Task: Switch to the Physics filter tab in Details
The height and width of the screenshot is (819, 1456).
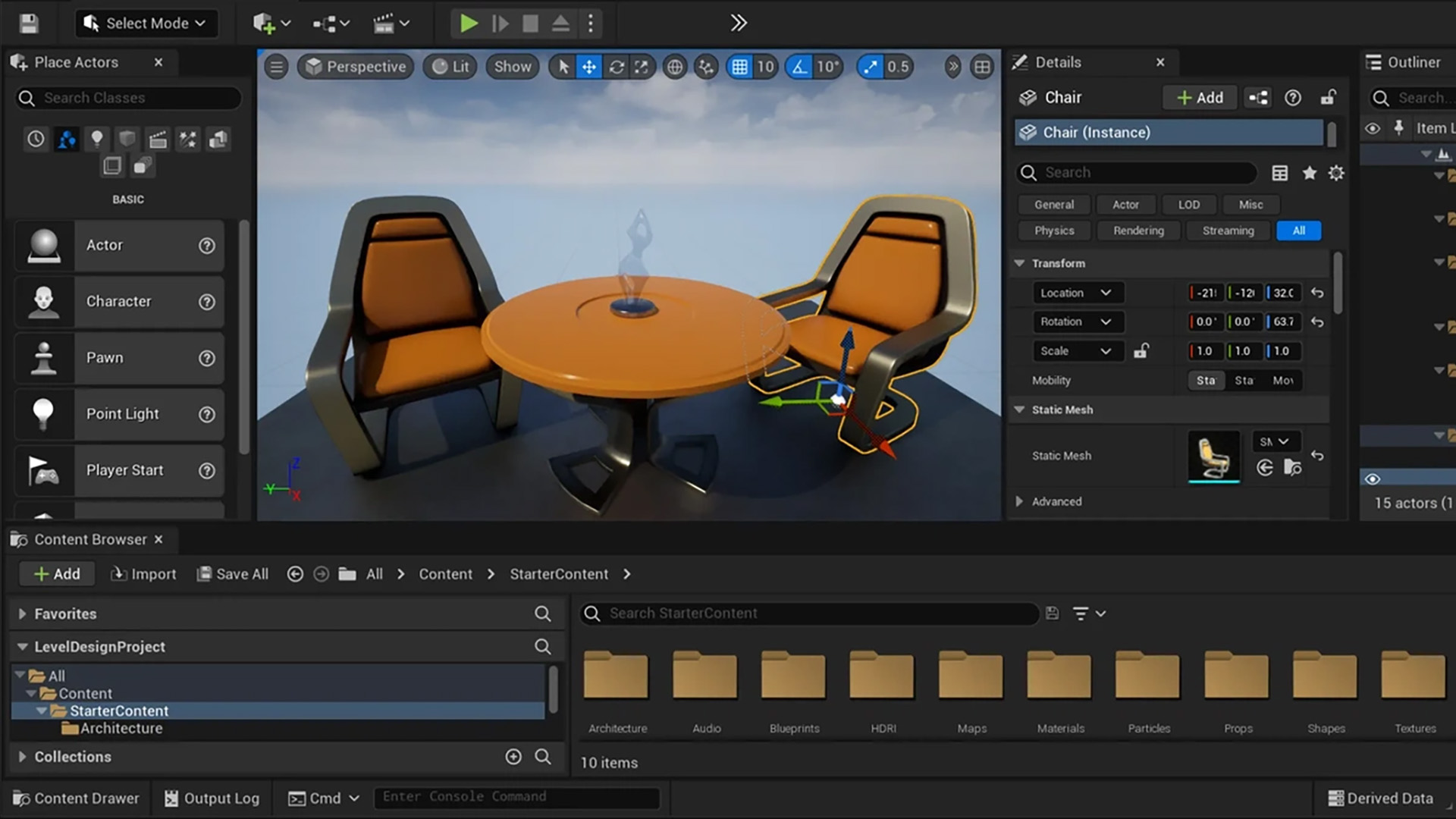Action: (1053, 231)
